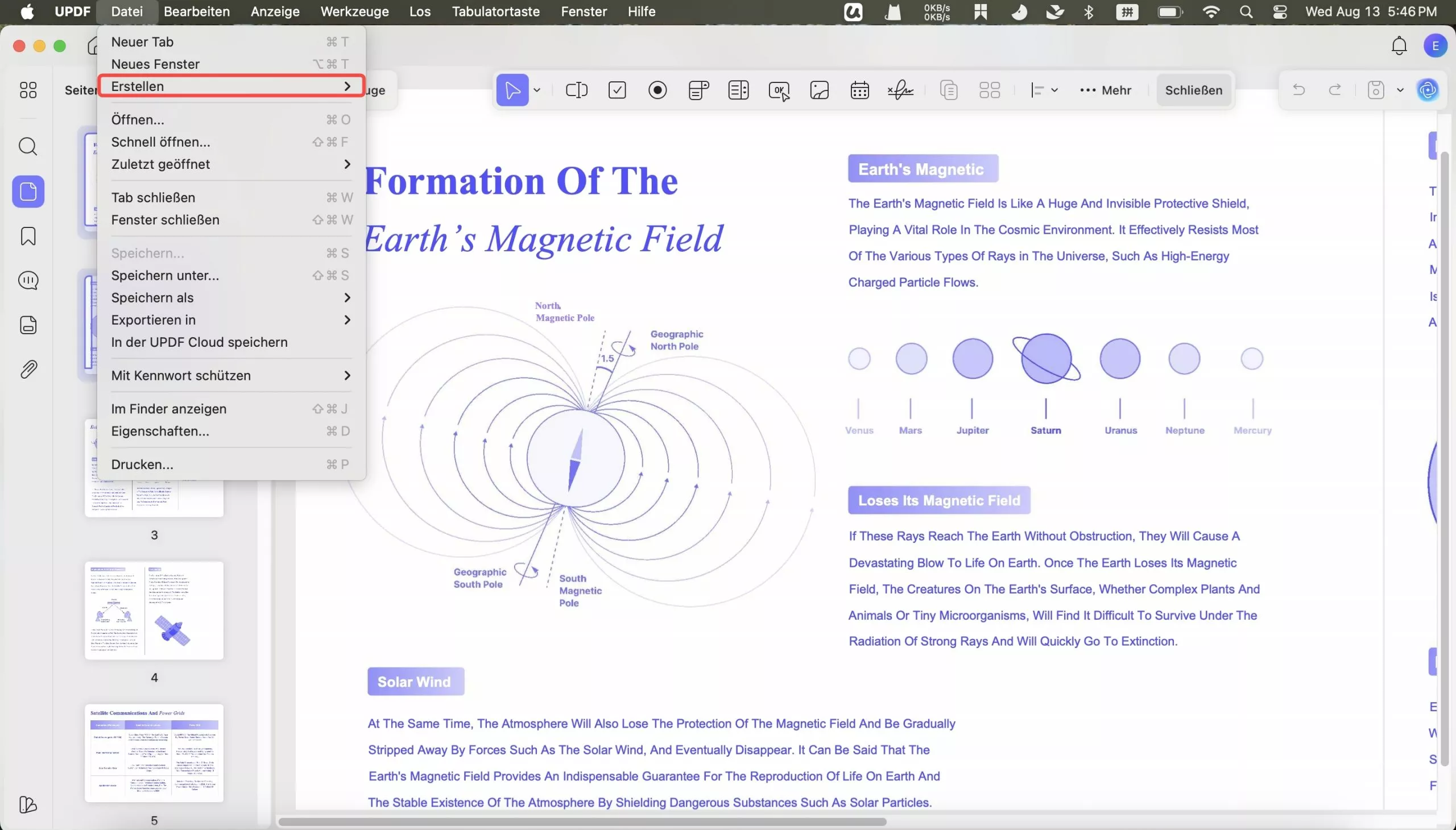Open the Werkzeuge menu
Image resolution: width=1456 pixels, height=830 pixels.
pos(354,11)
